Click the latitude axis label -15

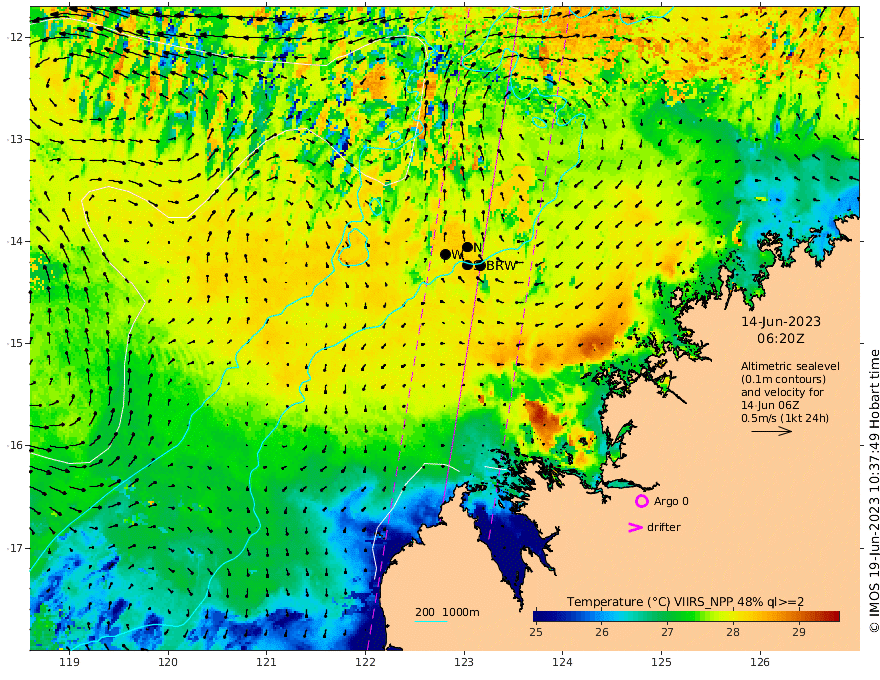13,343
